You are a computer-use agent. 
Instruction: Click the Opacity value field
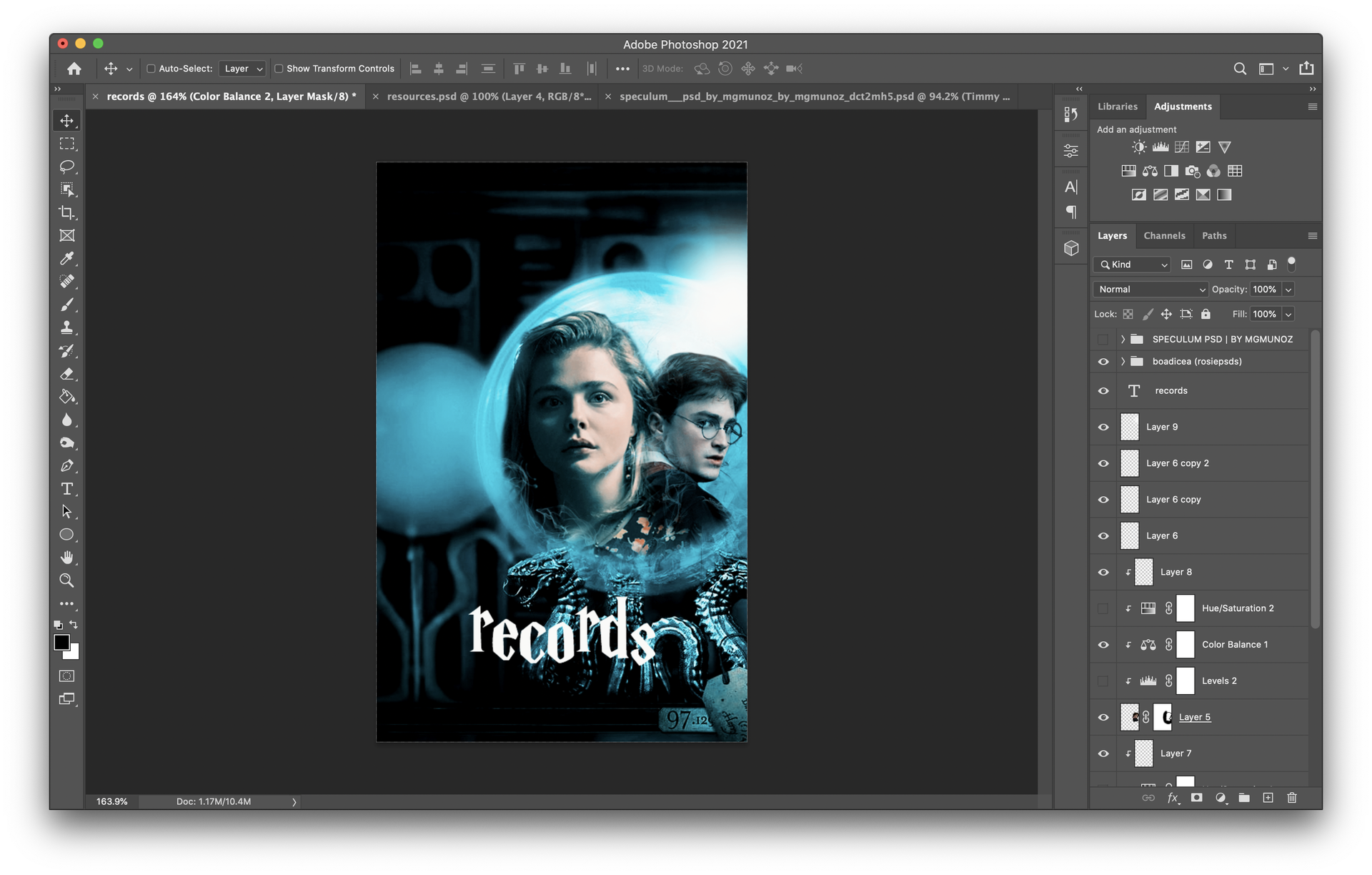1265,289
